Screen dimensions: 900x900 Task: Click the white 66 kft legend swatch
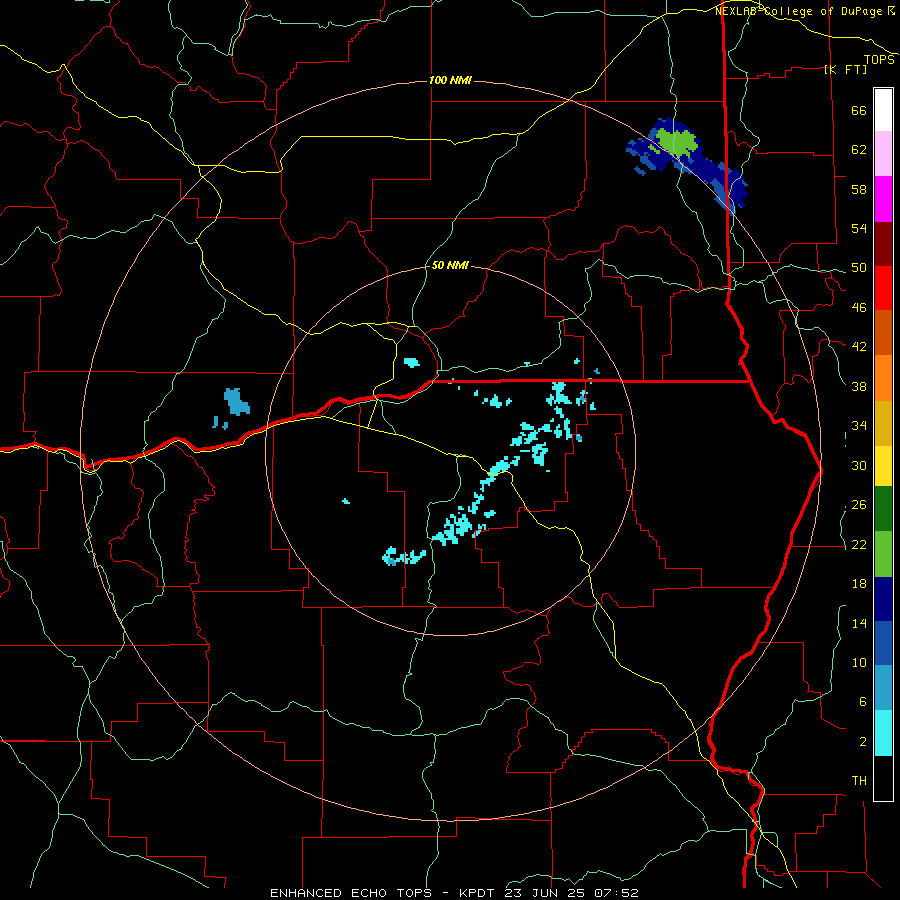[x=883, y=110]
